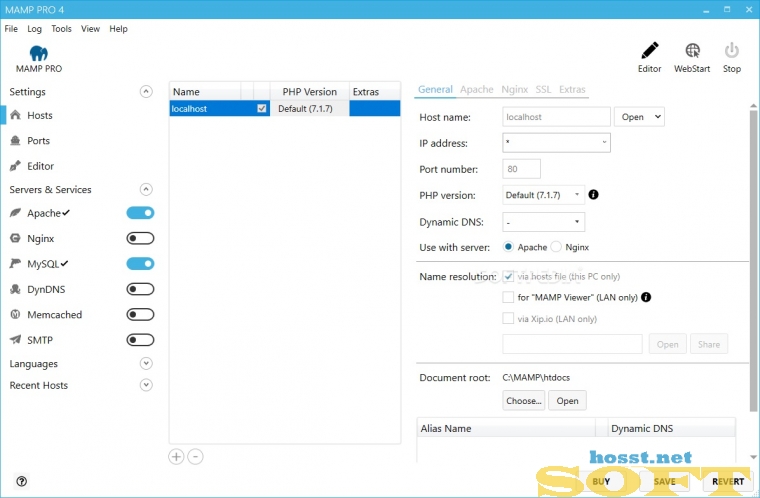The width and height of the screenshot is (760, 498).
Task: Add a new host with plus icon
Action: tap(176, 457)
